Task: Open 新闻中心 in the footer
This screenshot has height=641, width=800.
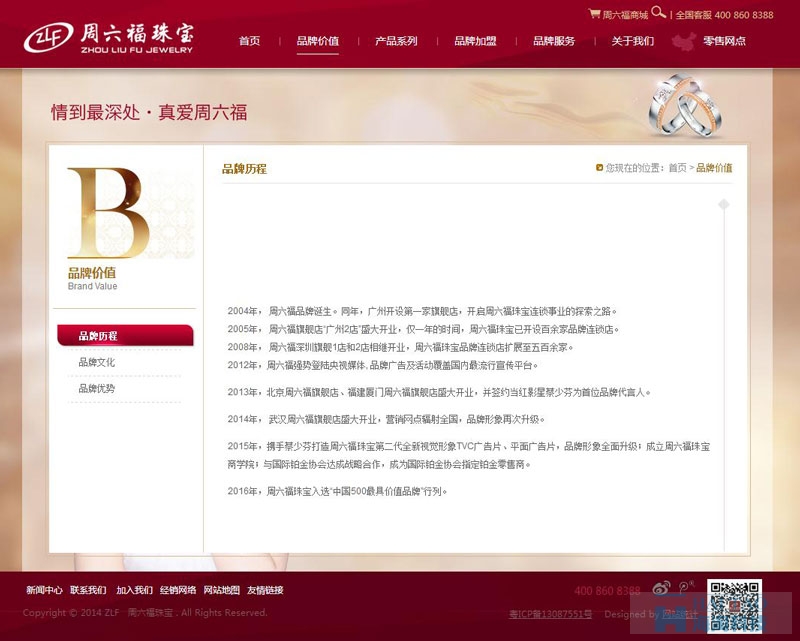Action: (x=44, y=590)
